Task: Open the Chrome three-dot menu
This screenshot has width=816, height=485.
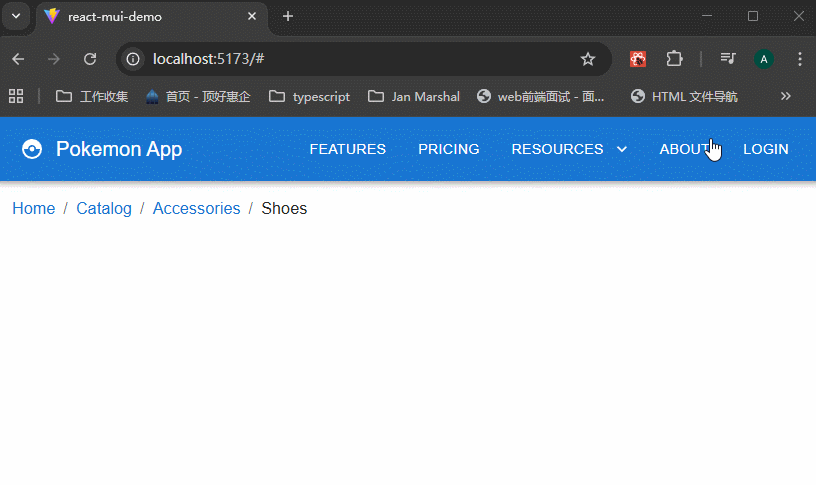Action: (x=799, y=59)
